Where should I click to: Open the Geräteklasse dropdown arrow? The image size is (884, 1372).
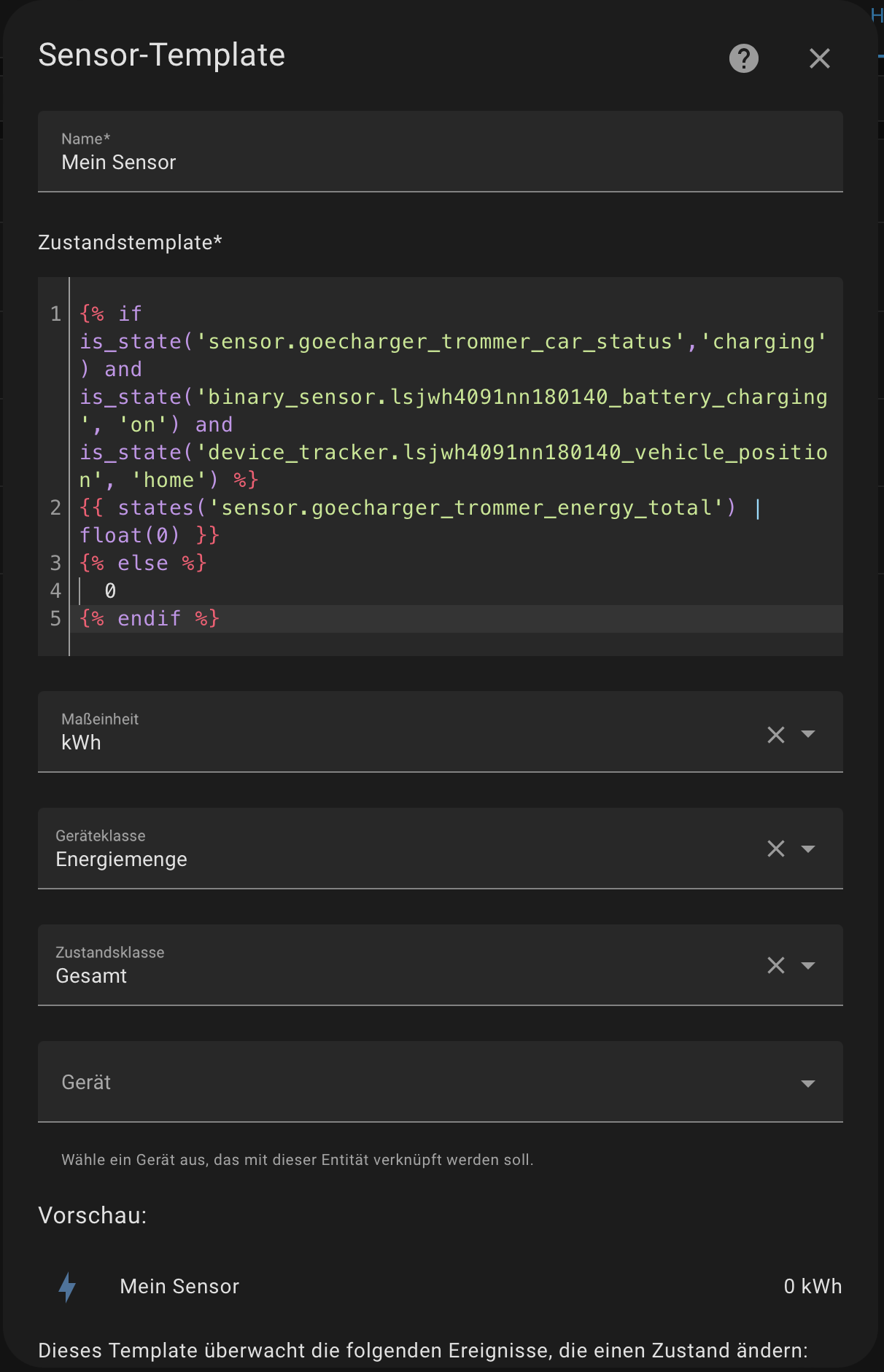click(x=808, y=849)
